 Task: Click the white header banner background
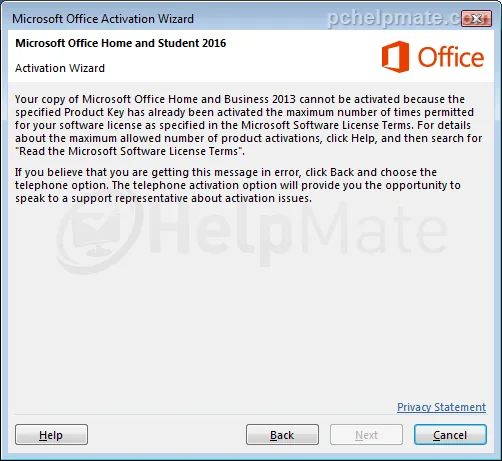(300, 57)
